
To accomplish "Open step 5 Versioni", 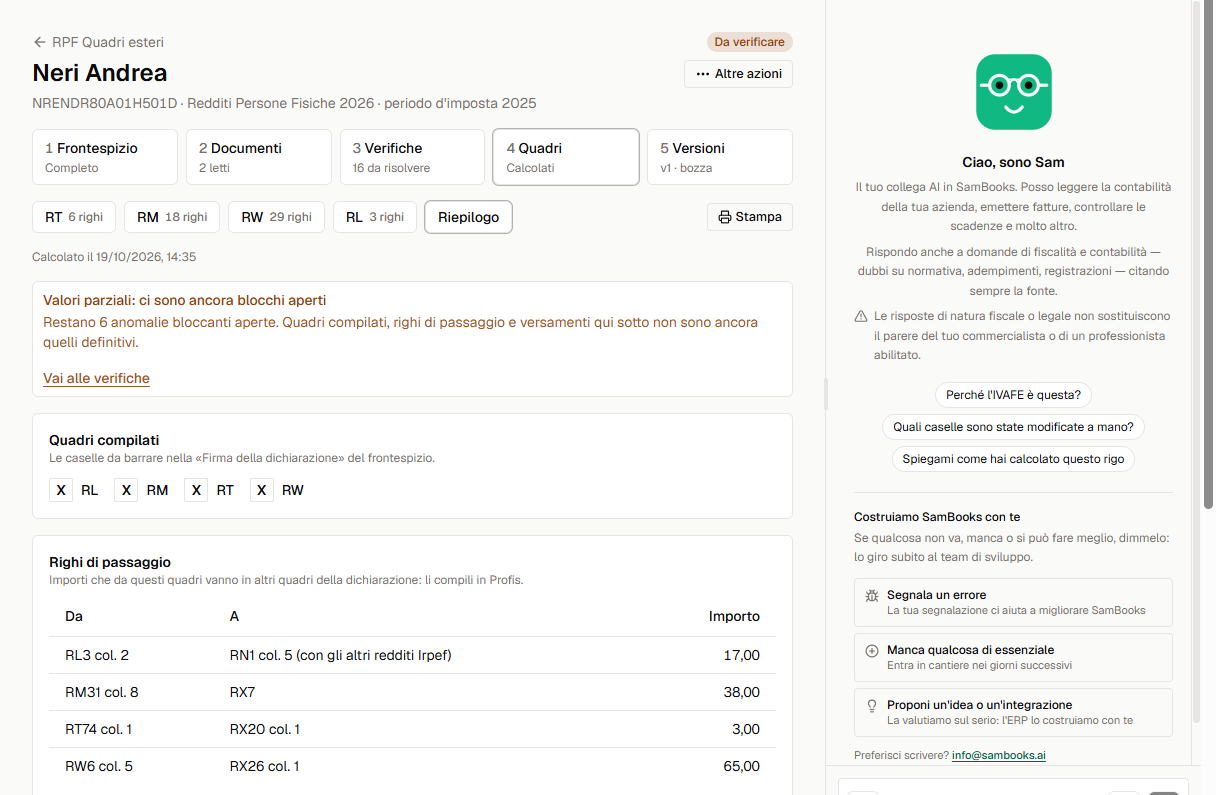I will (720, 157).
